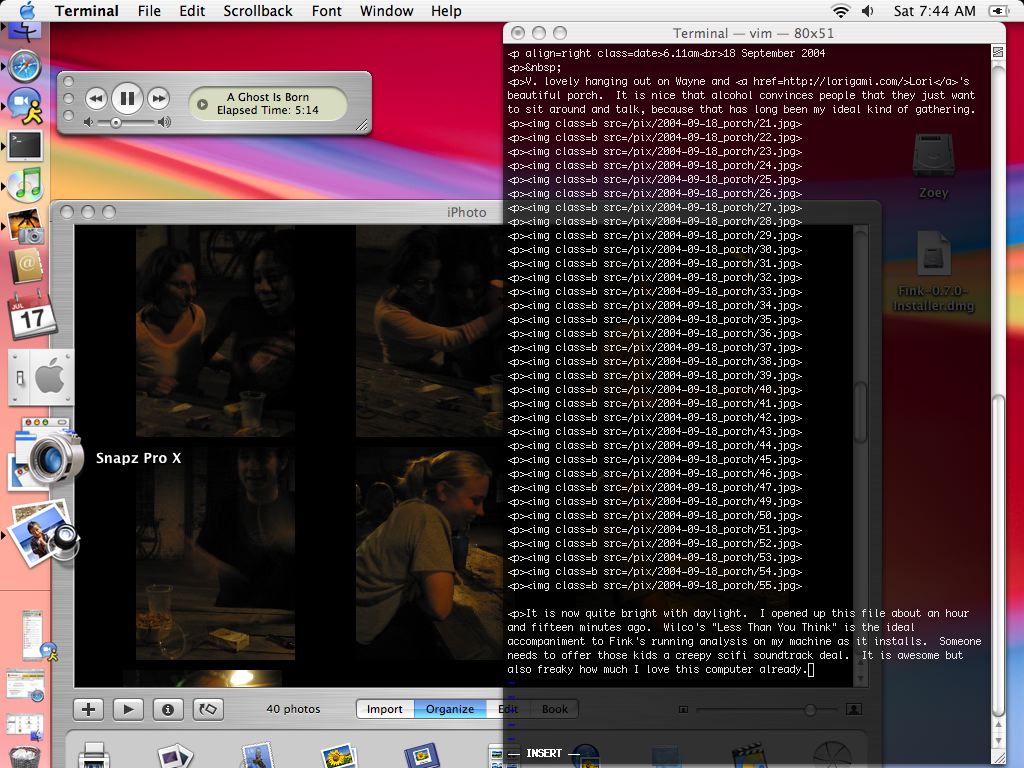Open Safari from the Dock
This screenshot has height=768, width=1024.
click(x=25, y=67)
